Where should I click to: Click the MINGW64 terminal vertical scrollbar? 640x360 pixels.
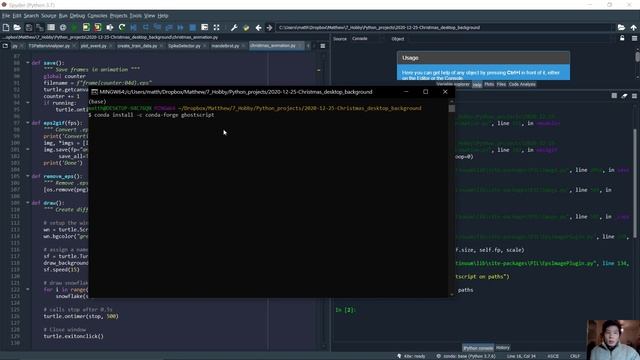click(x=451, y=197)
